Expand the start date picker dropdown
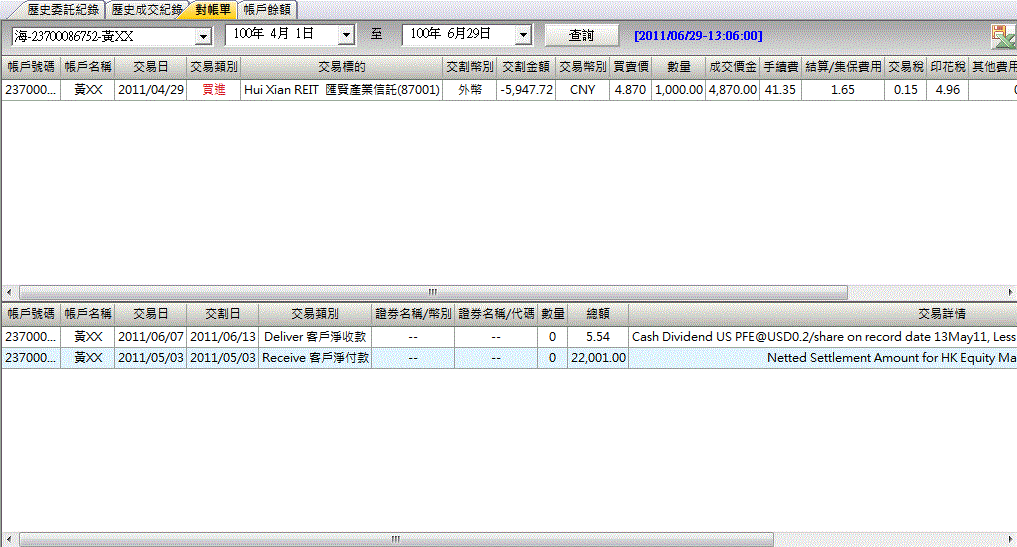The height and width of the screenshot is (547, 1017). 346,35
